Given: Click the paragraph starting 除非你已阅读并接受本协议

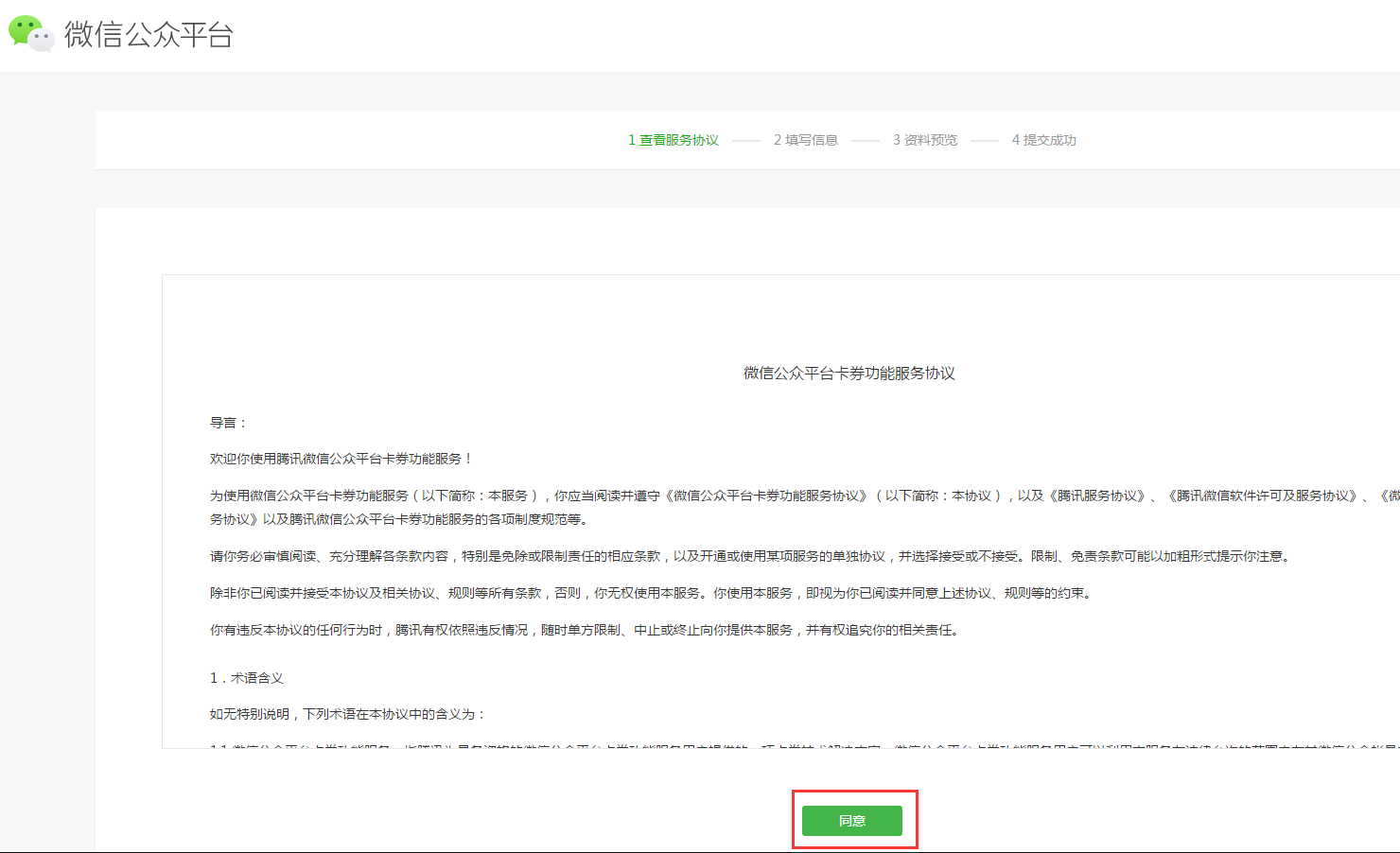Looking at the screenshot, I should 651,593.
